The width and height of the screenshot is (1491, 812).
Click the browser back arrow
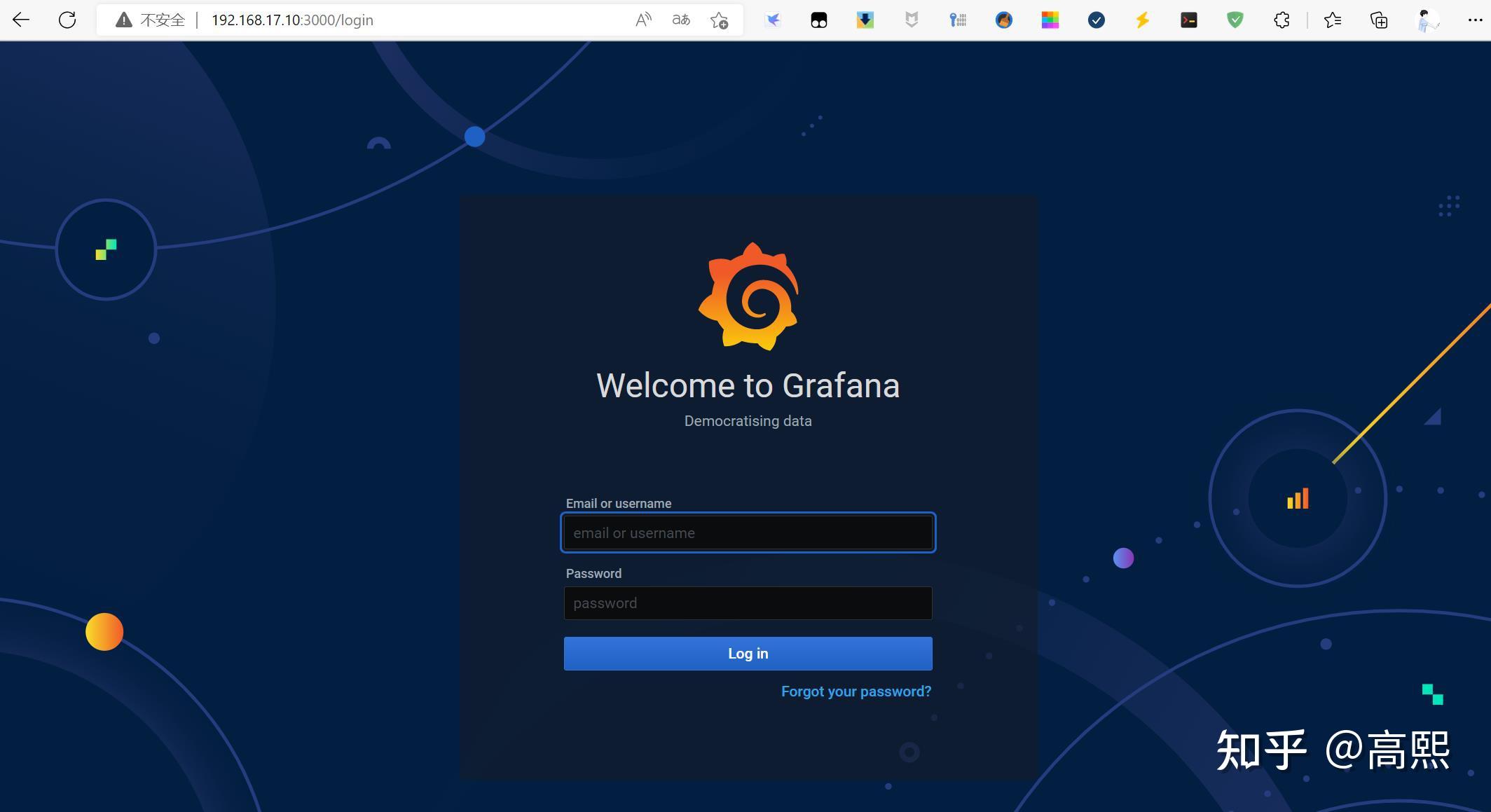click(21, 20)
